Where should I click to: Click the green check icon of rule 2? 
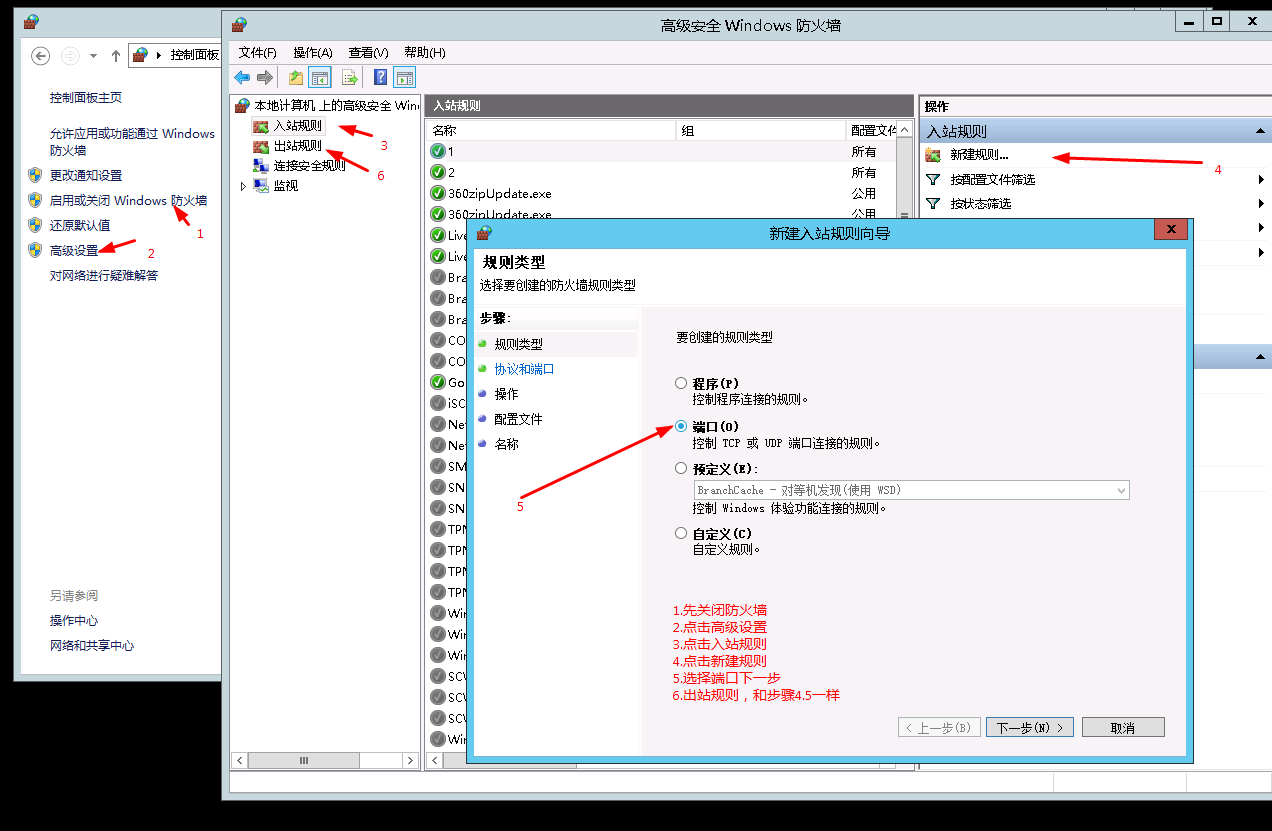coord(438,172)
